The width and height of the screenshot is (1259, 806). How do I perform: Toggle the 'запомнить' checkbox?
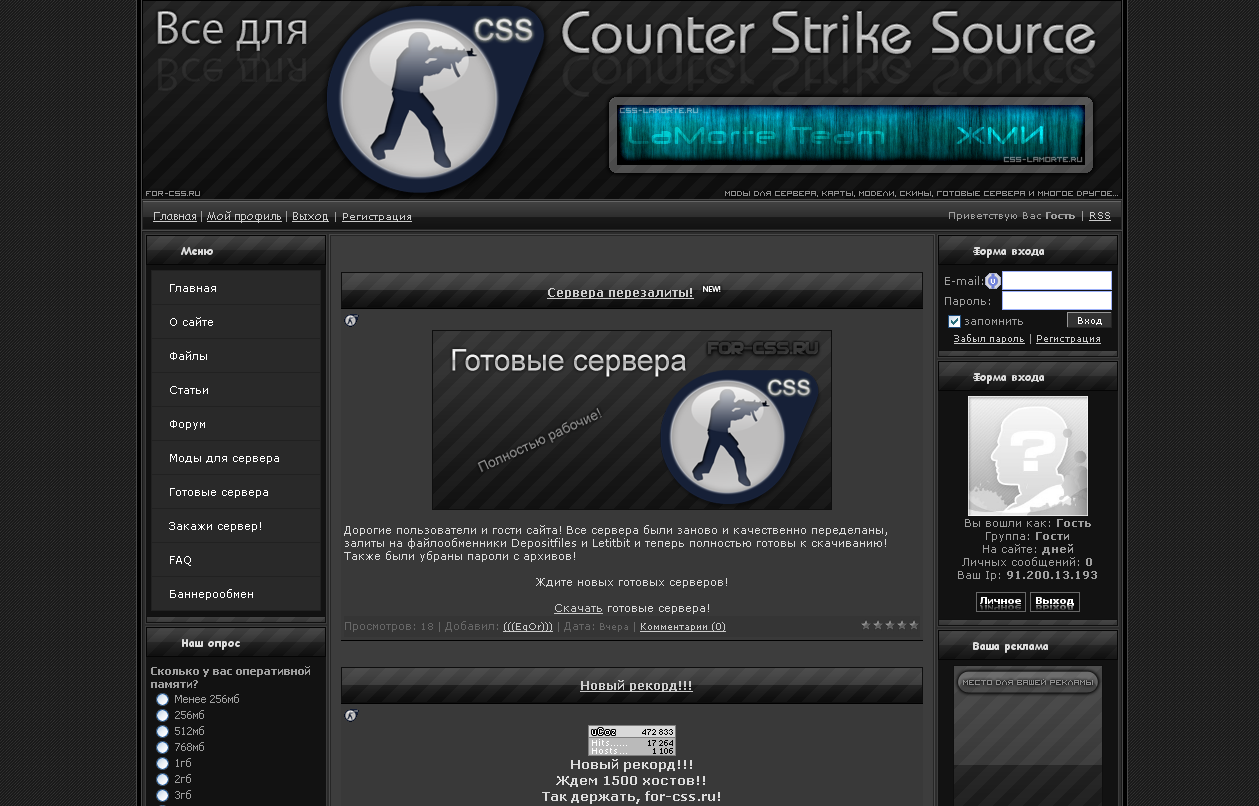(x=954, y=321)
